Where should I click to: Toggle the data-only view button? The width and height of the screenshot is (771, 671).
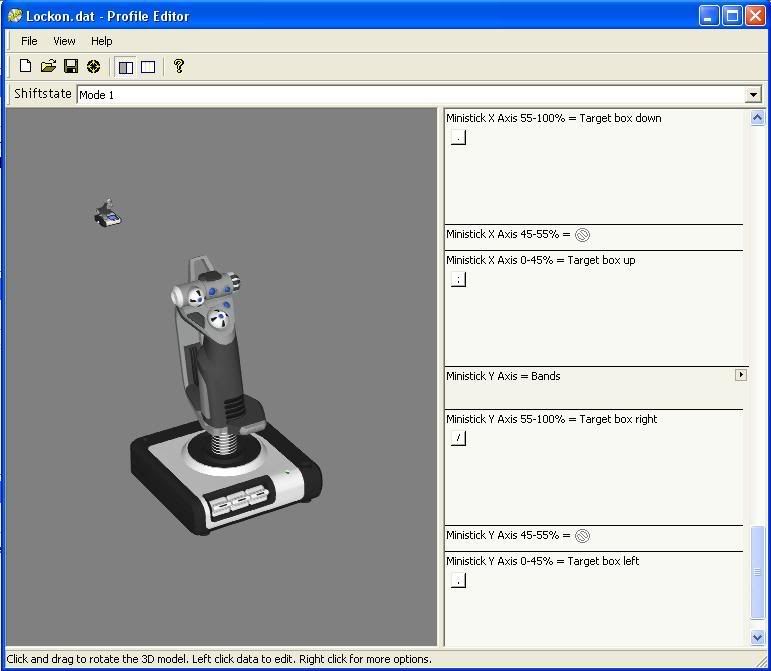point(148,67)
